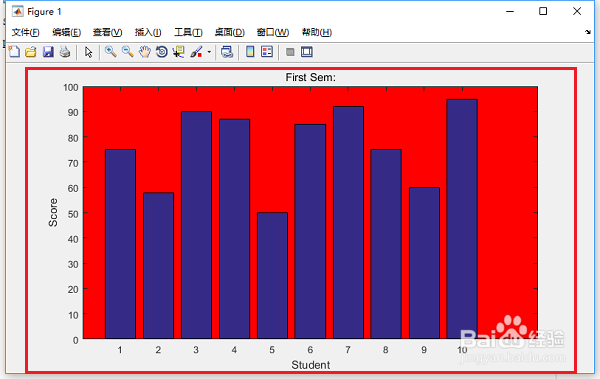This screenshot has height=379, width=600.
Task: Select the Pan hand tool
Action: point(145,52)
